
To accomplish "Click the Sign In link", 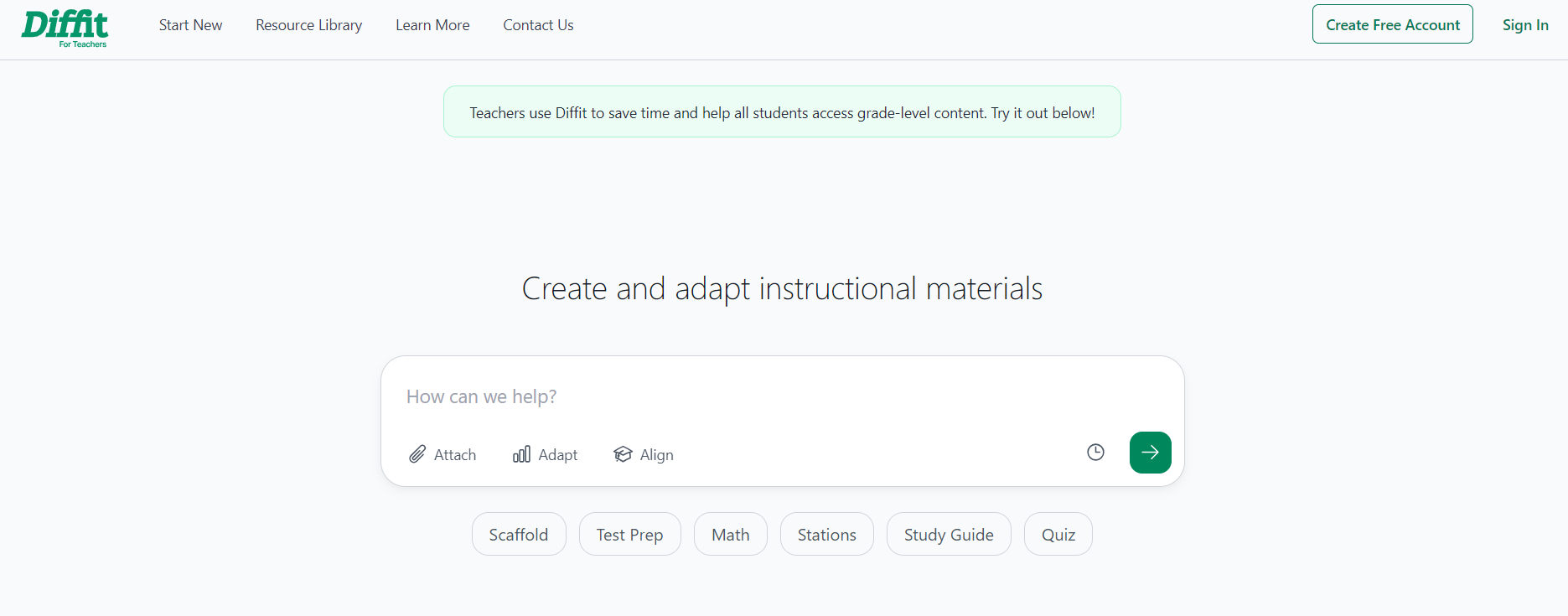I will (1525, 25).
